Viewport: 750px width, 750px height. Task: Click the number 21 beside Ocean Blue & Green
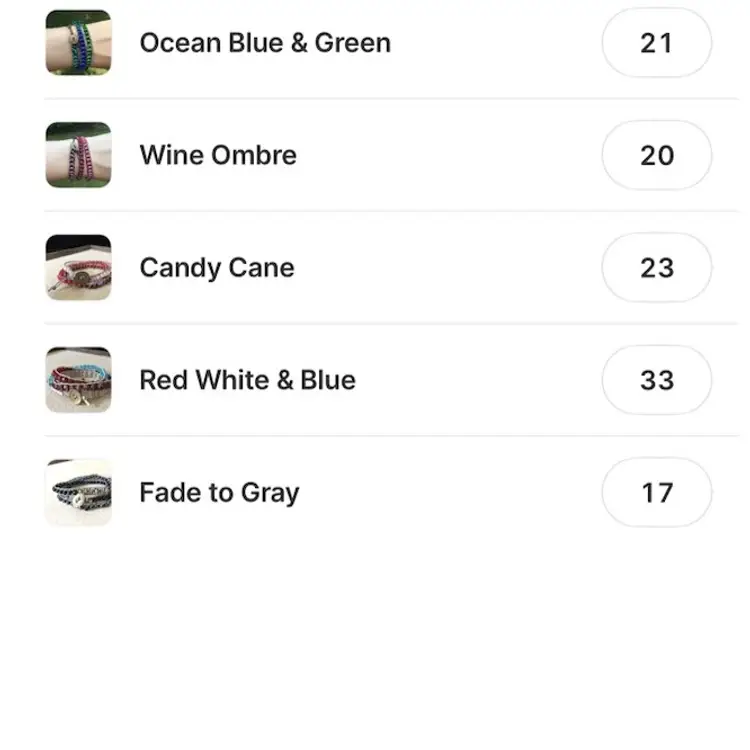[656, 43]
